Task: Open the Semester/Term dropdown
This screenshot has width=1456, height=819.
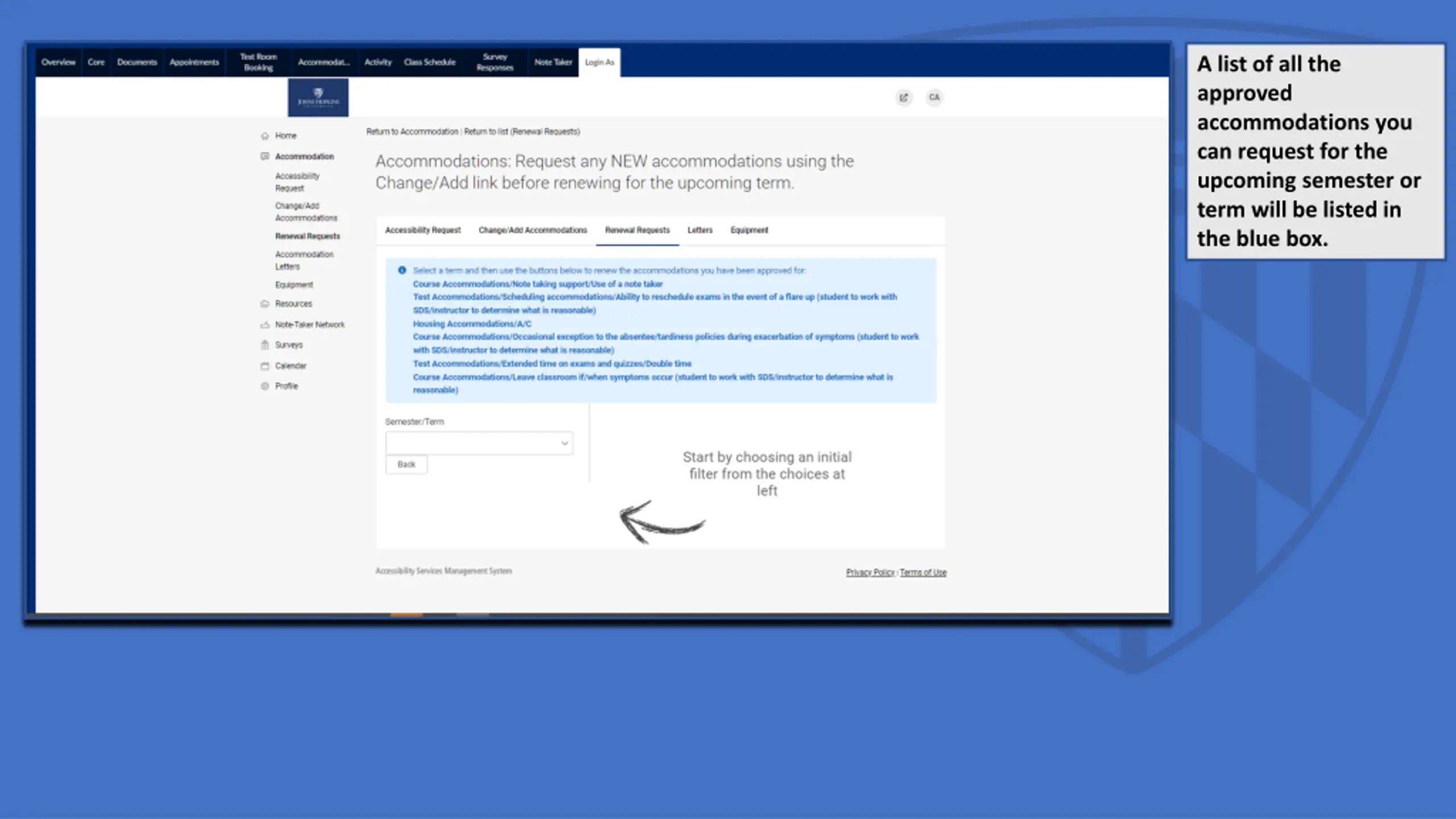Action: [x=479, y=443]
